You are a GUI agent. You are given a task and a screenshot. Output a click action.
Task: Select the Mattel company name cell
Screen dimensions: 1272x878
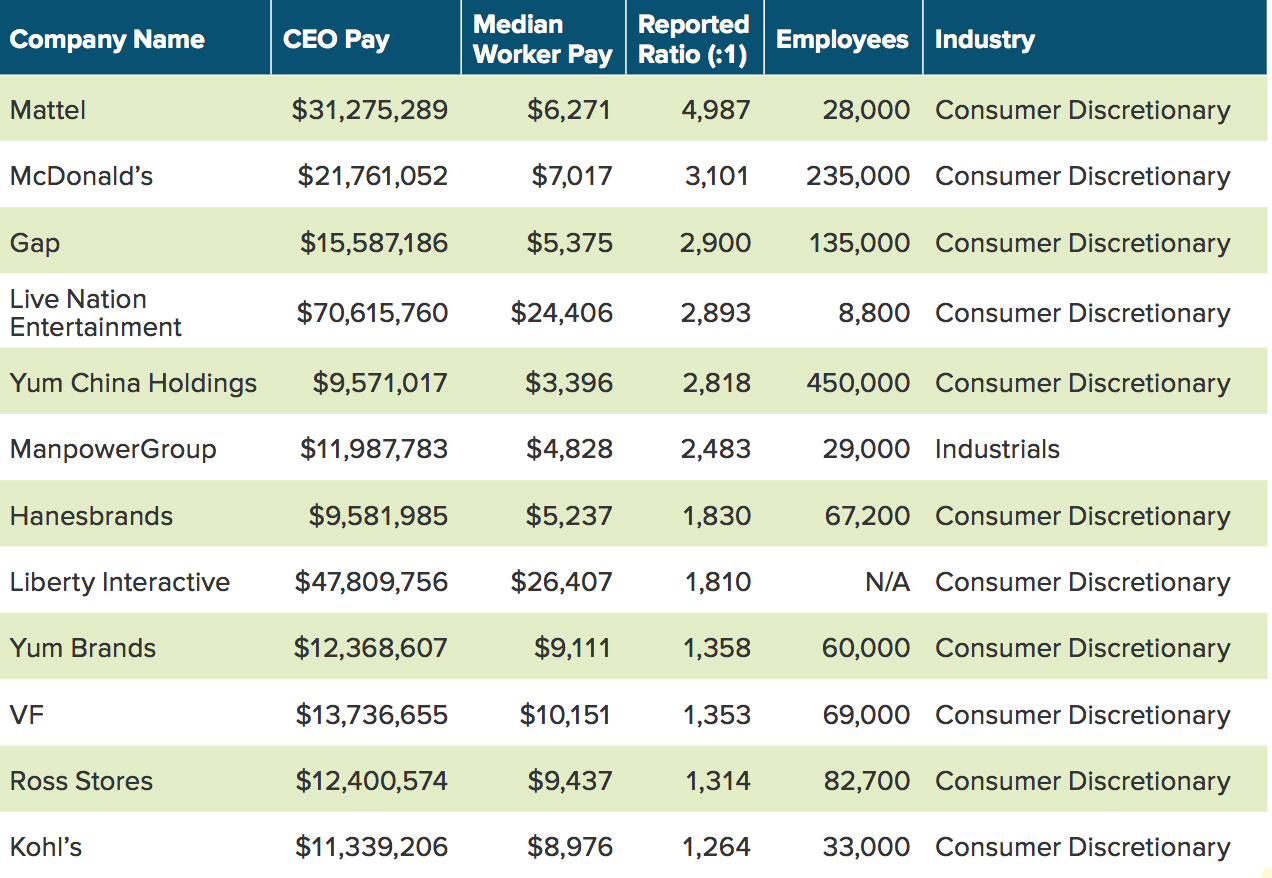point(48,110)
